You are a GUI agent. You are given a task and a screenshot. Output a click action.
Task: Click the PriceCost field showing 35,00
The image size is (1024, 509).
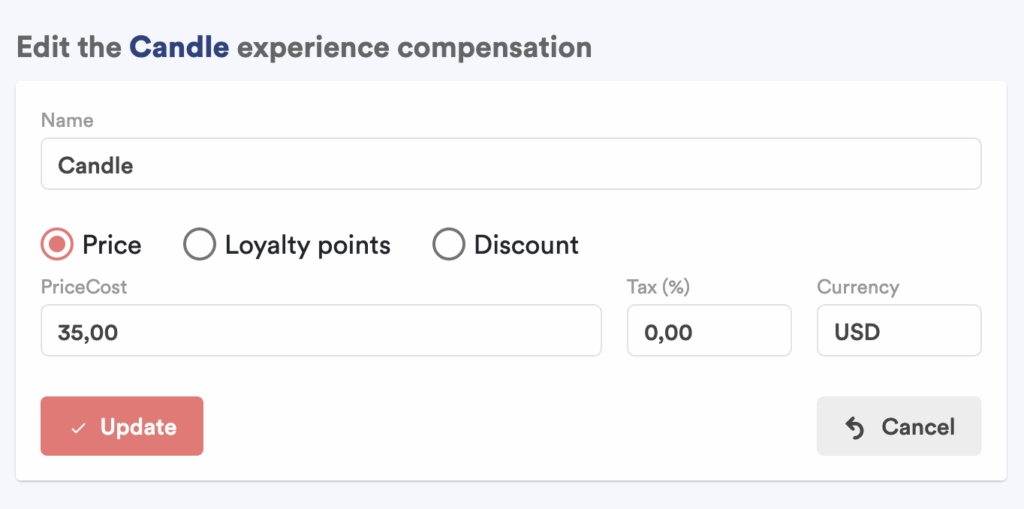pyautogui.click(x=320, y=331)
